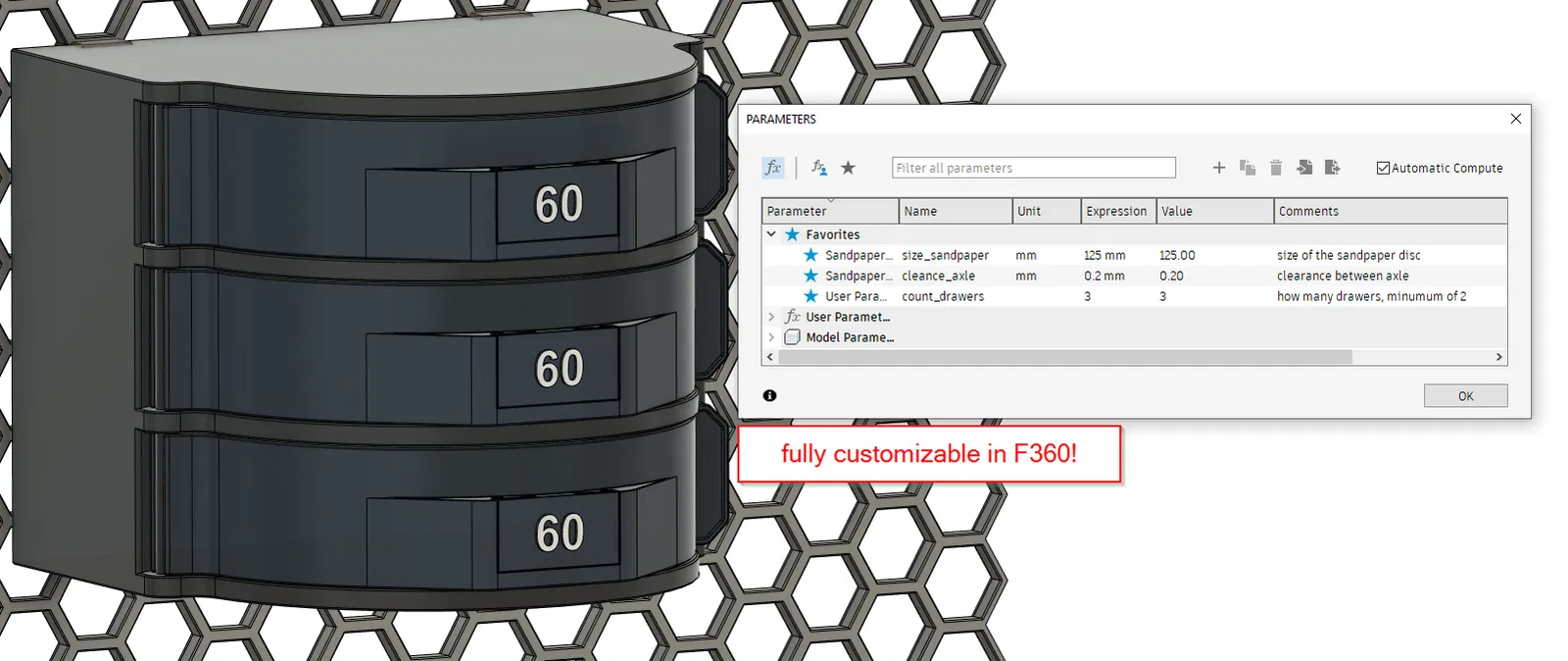Click the Model Parame... group label
The width and height of the screenshot is (1568, 661).
(x=850, y=337)
